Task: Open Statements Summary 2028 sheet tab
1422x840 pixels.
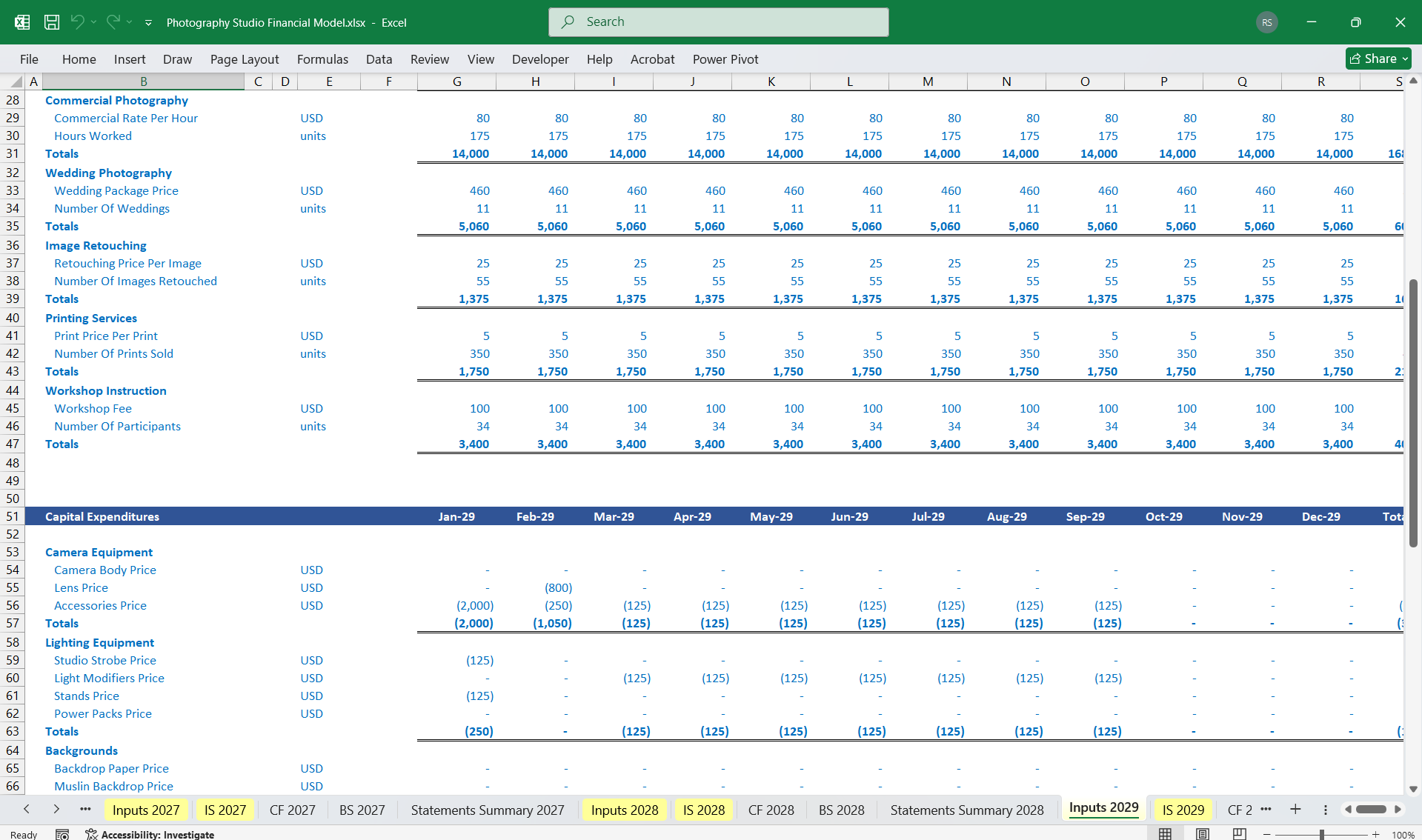Action: point(967,810)
